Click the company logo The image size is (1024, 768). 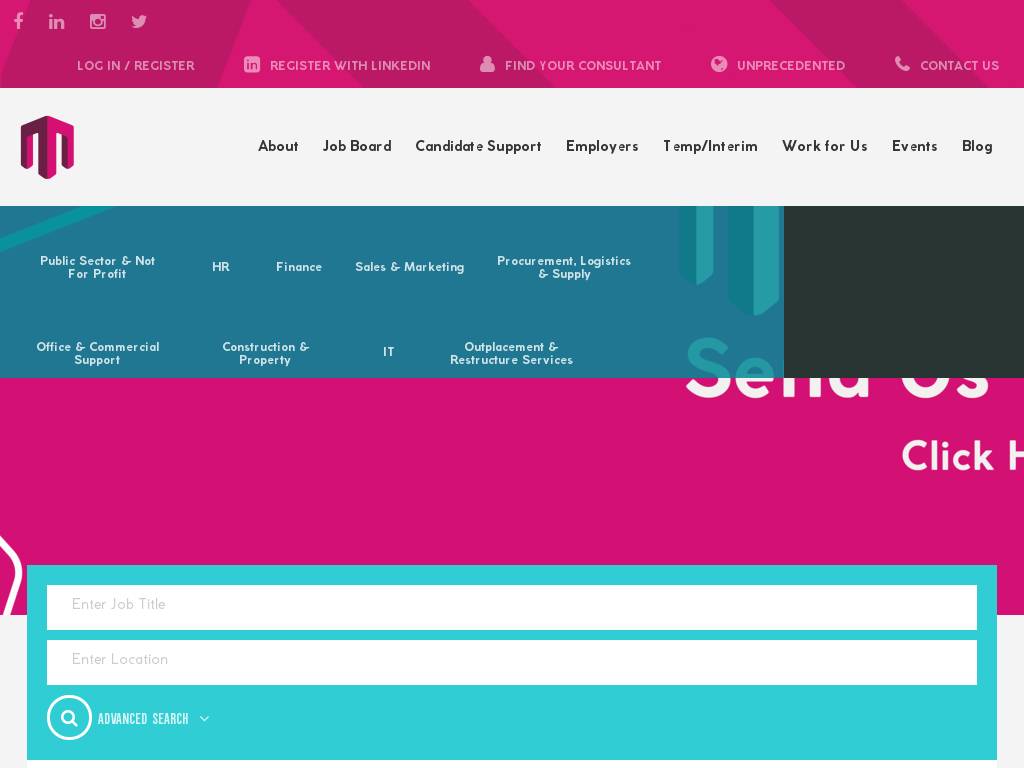[x=47, y=147]
